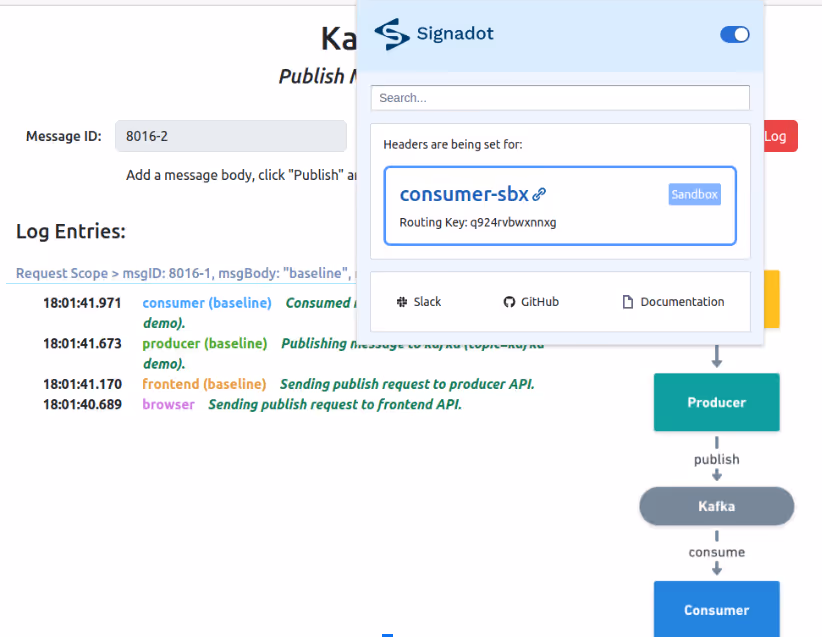The height and width of the screenshot is (637, 822).
Task: Turn off the Signadot extension toggle
Action: (734, 35)
